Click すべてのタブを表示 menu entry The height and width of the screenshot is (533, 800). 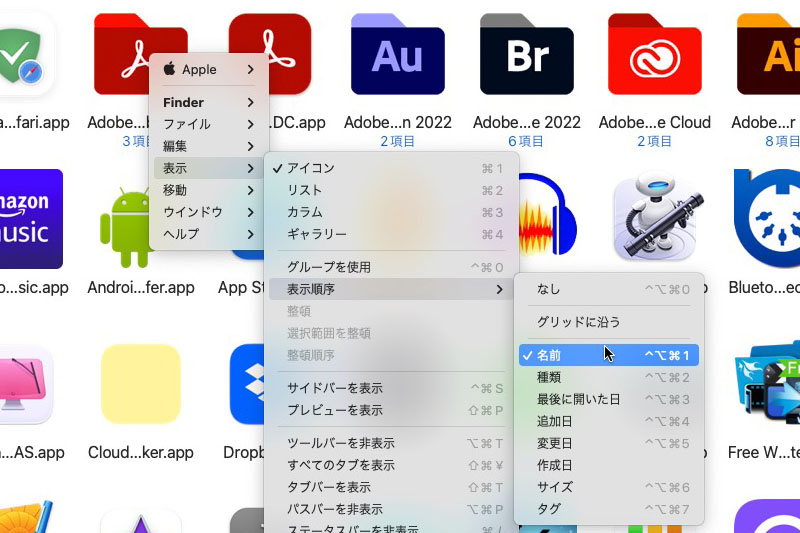(391, 465)
